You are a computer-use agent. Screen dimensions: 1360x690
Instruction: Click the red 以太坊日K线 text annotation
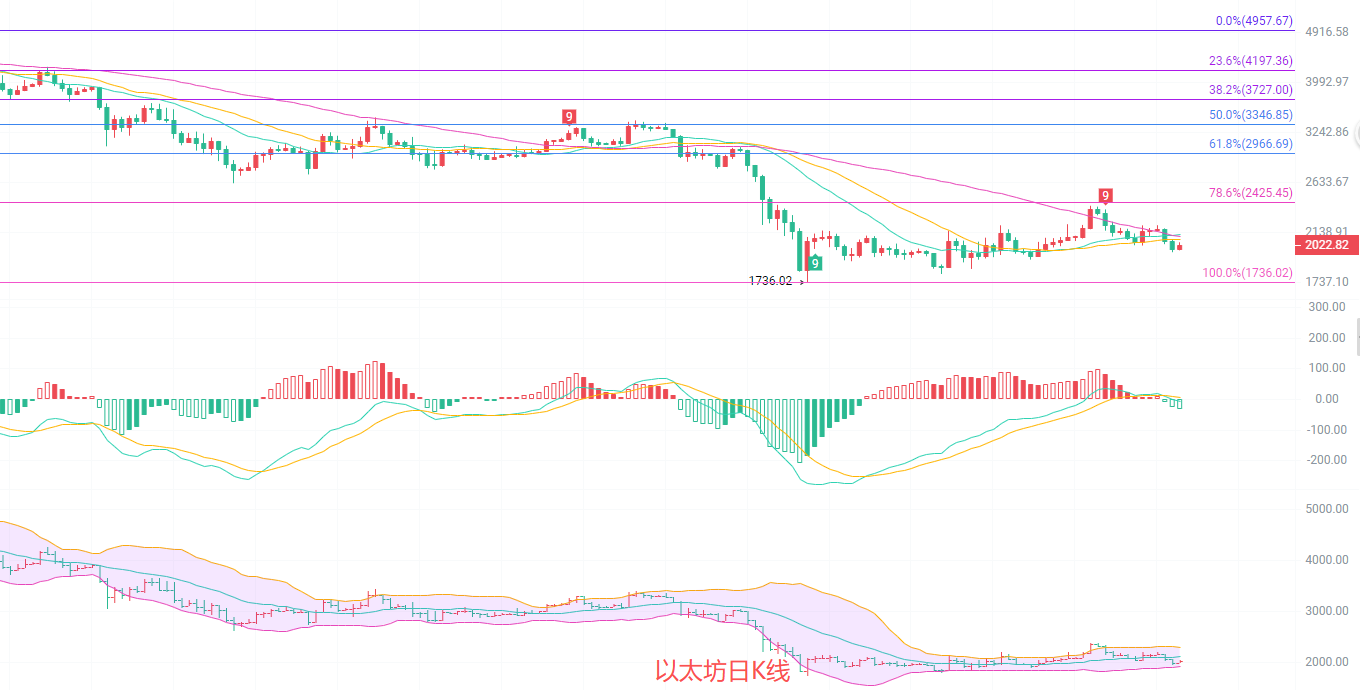[722, 671]
